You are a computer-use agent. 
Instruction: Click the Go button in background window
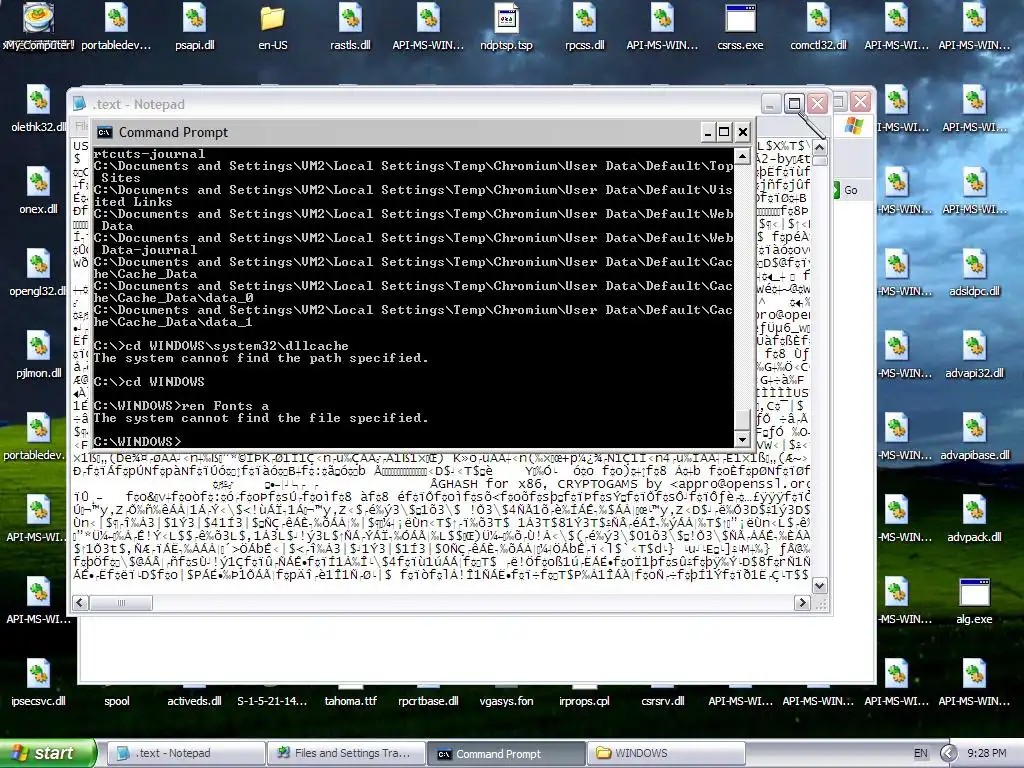click(x=846, y=190)
